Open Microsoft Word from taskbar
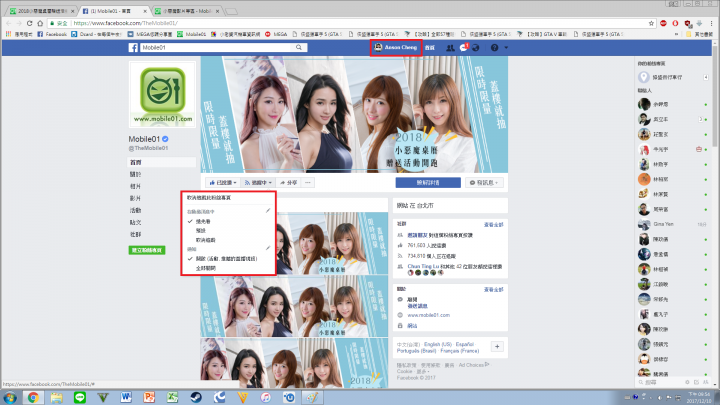Screen dimensions: 720x405 pos(126,397)
